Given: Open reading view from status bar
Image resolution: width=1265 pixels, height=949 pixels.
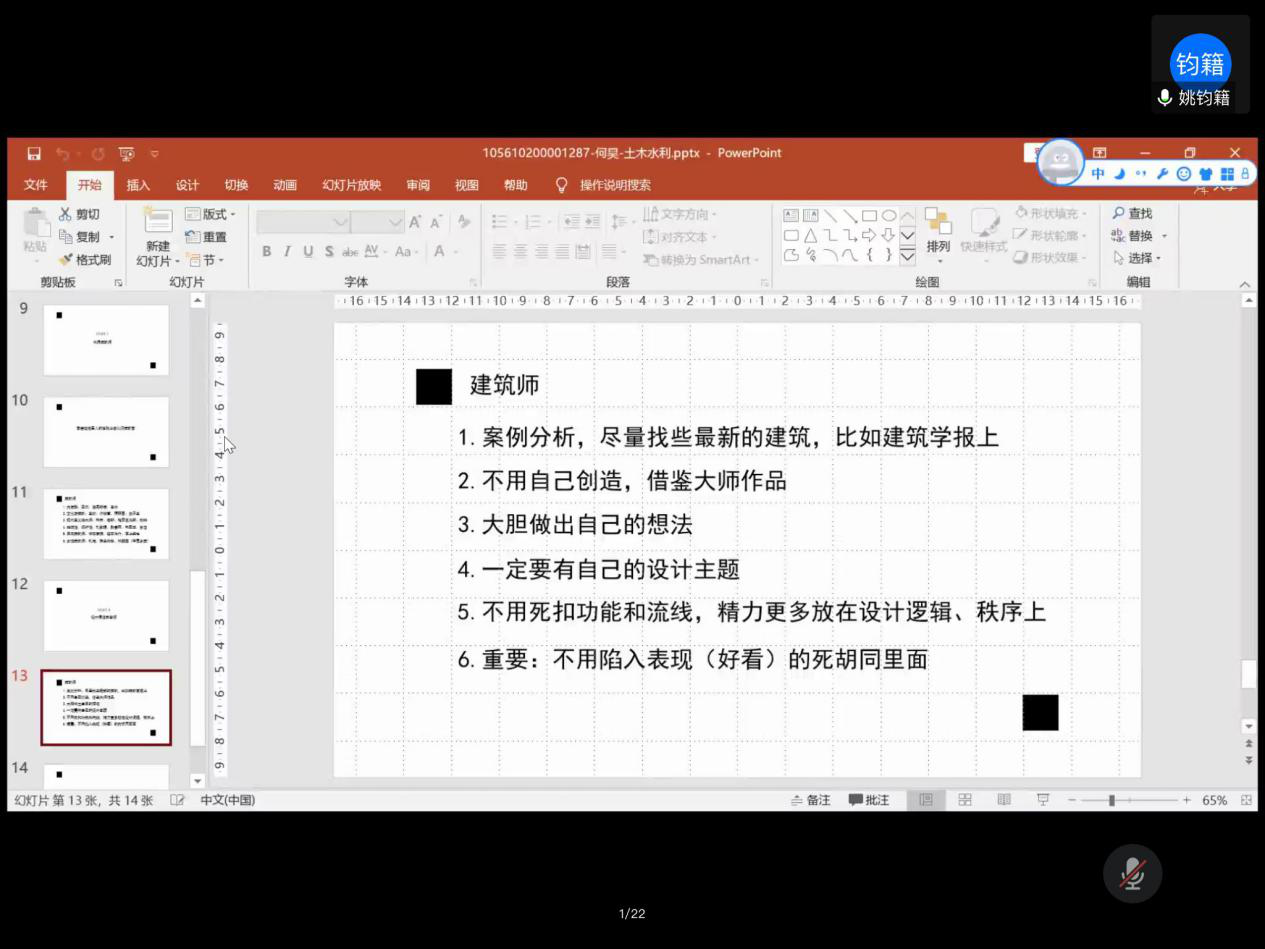Looking at the screenshot, I should [1004, 800].
